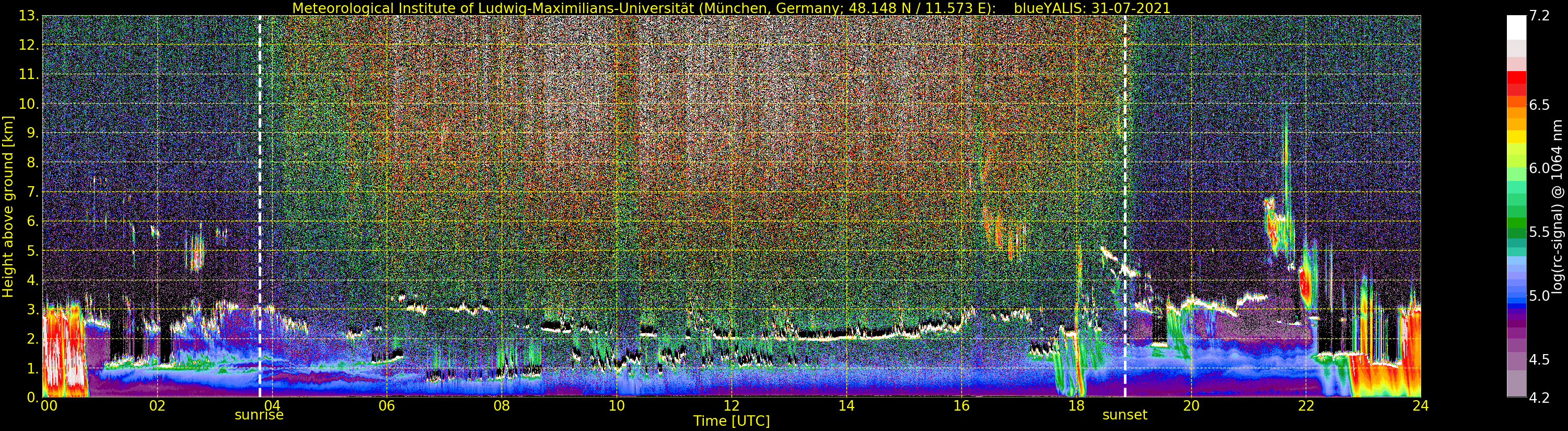Click the sunset label below the time axis
The image size is (1568, 431).
coord(1124,415)
